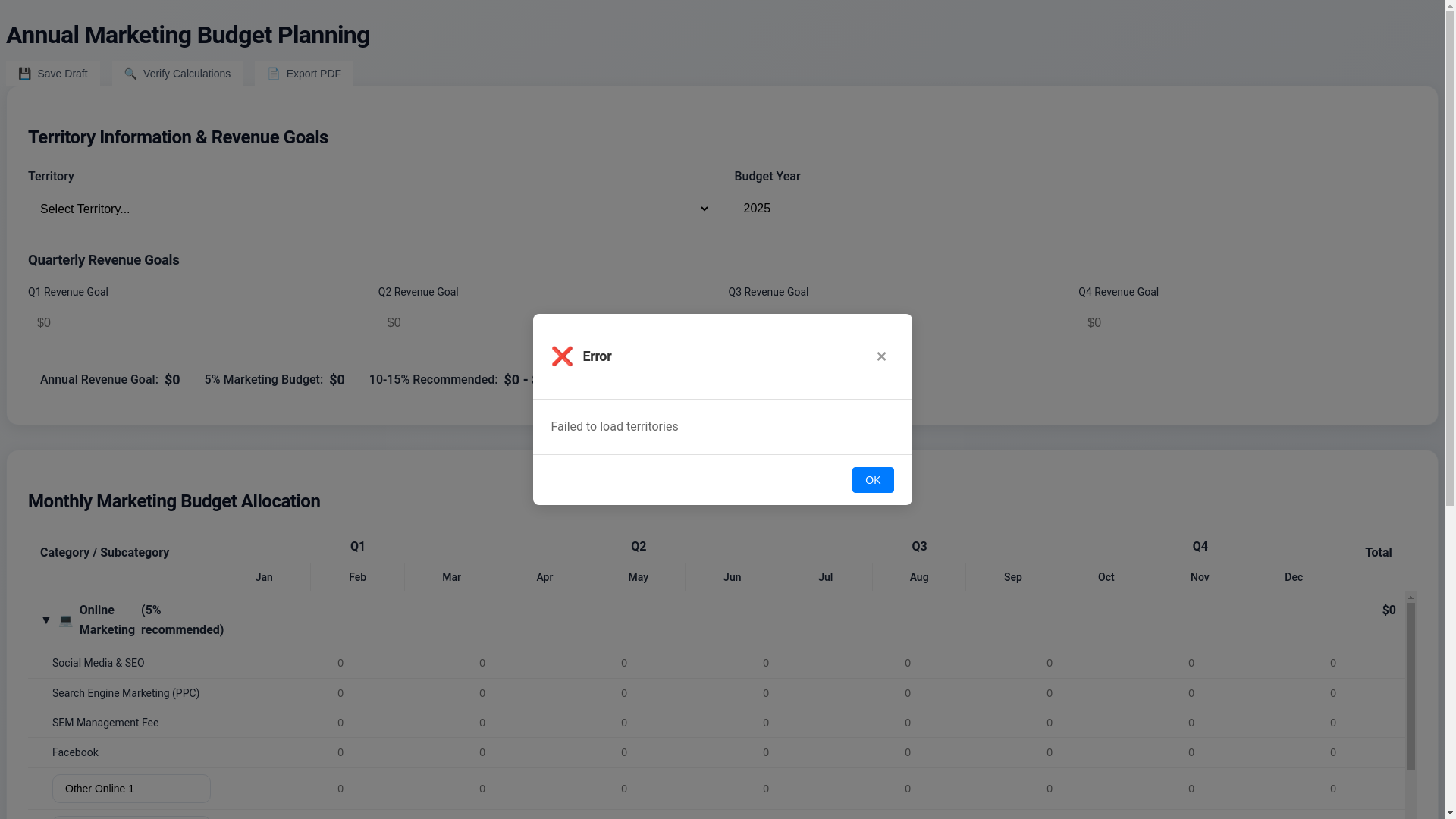Screen dimensions: 1456x819
Task: Click the Other Online 1 name field
Action: [x=131, y=789]
